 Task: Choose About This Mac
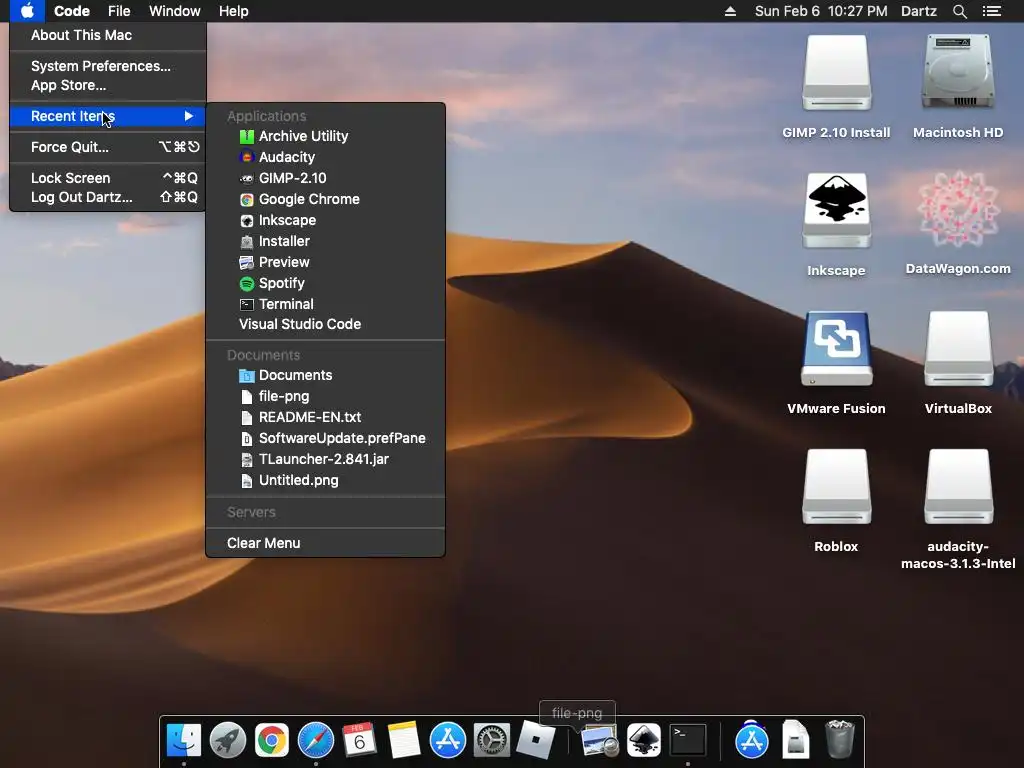point(108,35)
